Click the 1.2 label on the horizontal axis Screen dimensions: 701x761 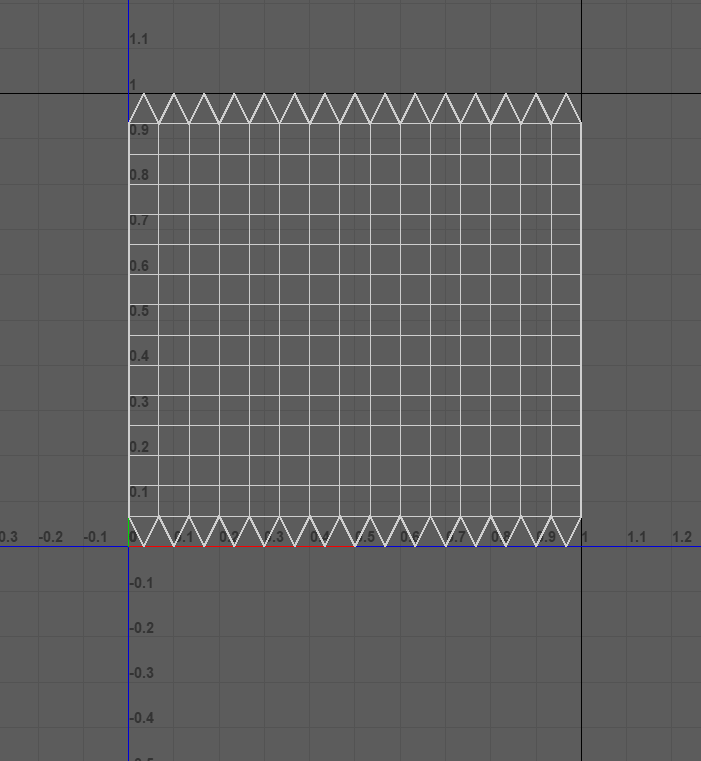click(x=682, y=538)
